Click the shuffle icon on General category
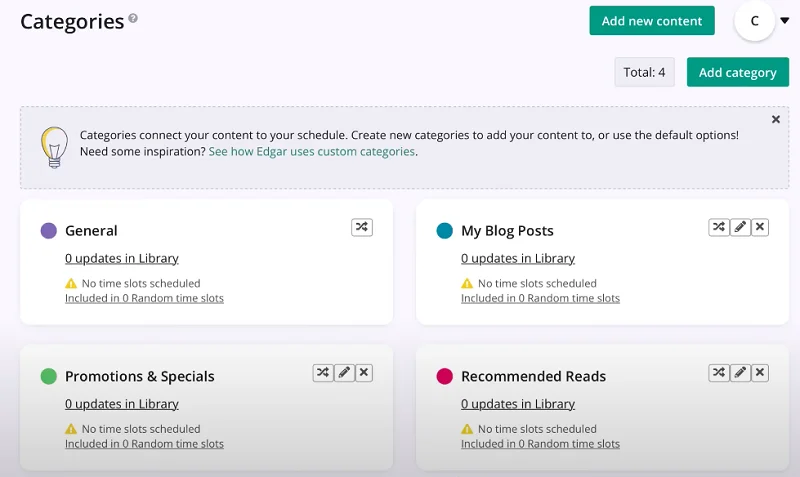Image resolution: width=800 pixels, height=477 pixels. pyautogui.click(x=362, y=228)
